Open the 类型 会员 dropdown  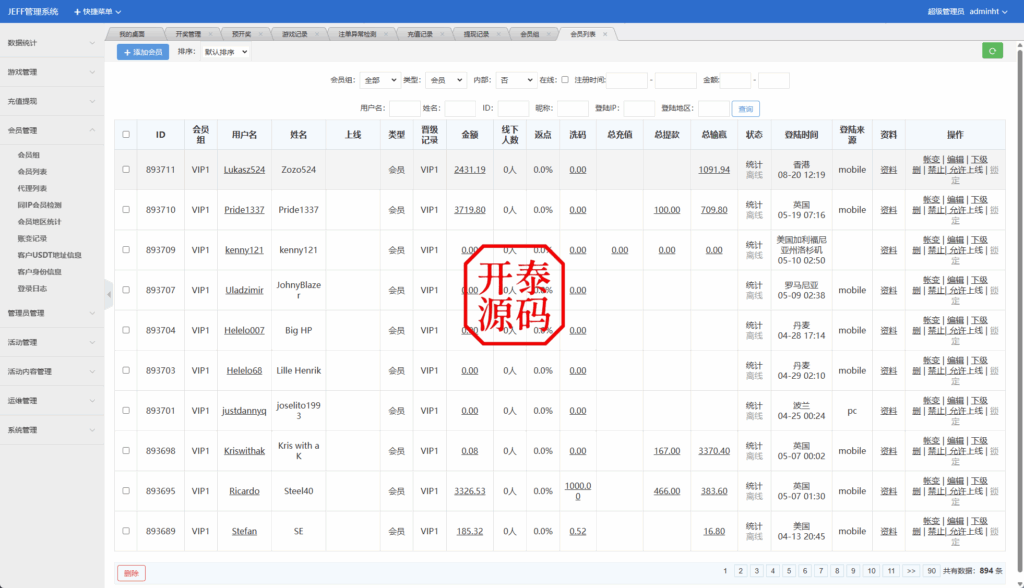pyautogui.click(x=447, y=79)
